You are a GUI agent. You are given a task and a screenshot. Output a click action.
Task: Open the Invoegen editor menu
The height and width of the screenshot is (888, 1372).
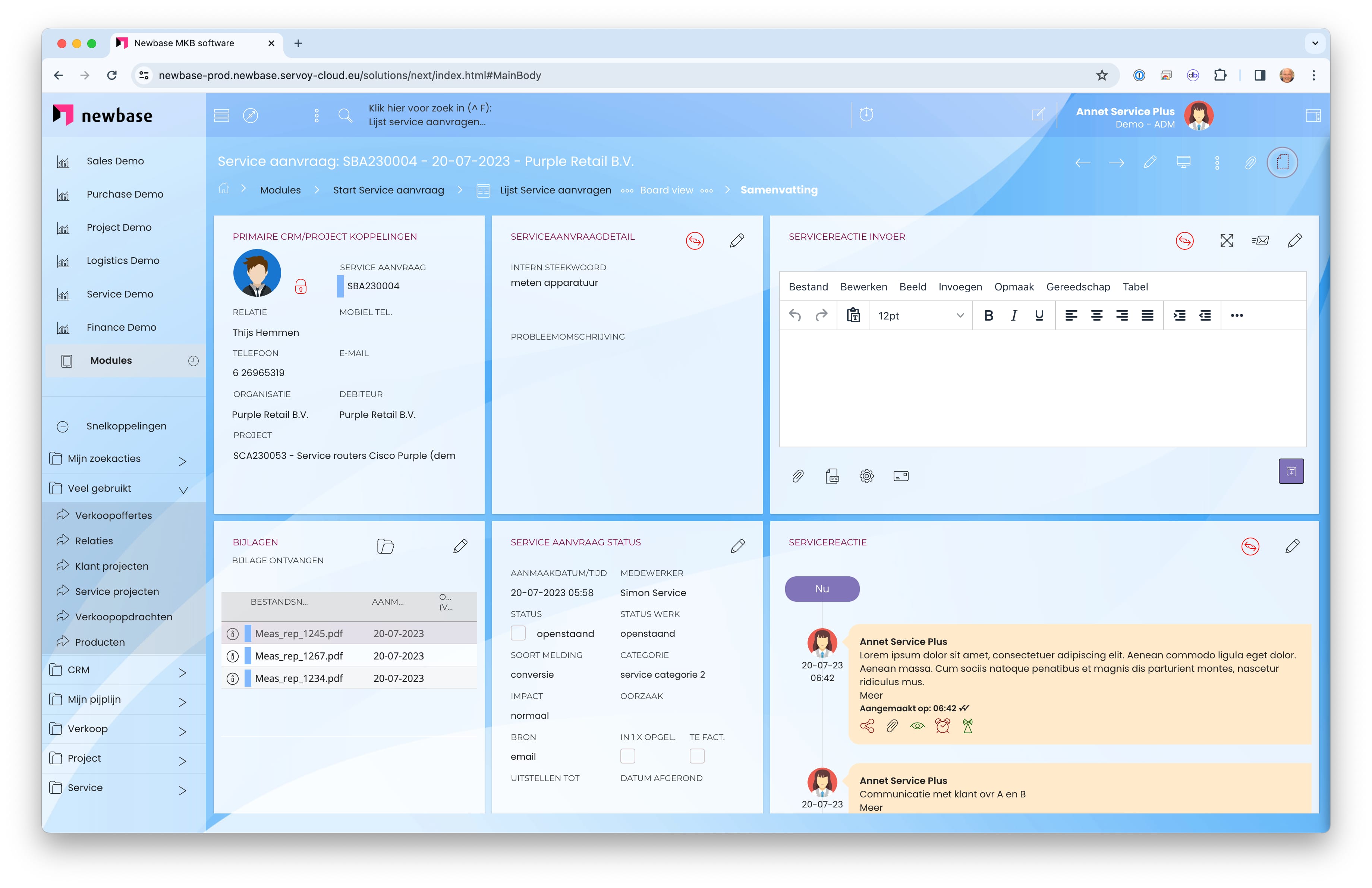pos(960,286)
